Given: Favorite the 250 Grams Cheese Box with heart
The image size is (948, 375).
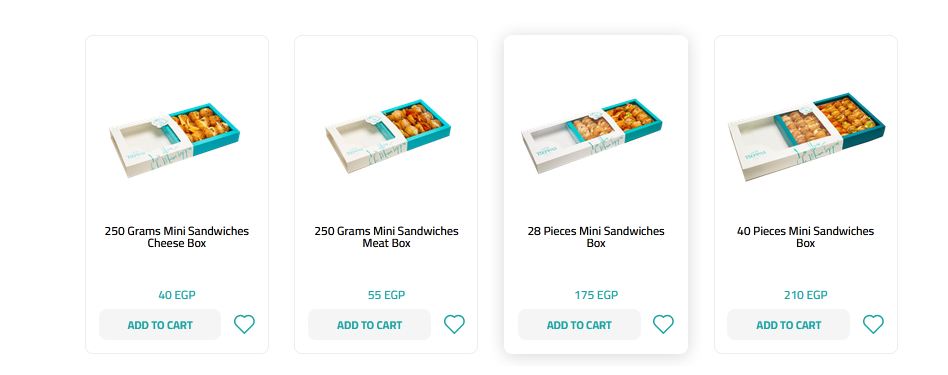Looking at the screenshot, I should tap(244, 324).
